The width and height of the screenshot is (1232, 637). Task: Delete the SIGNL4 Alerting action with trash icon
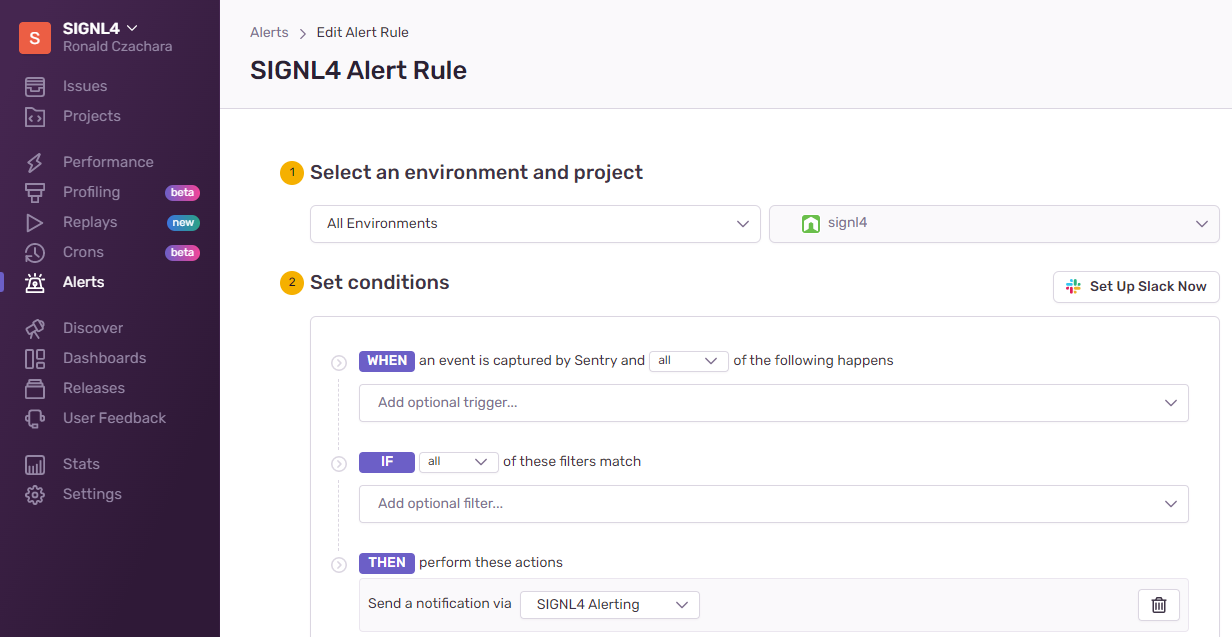[x=1159, y=605]
